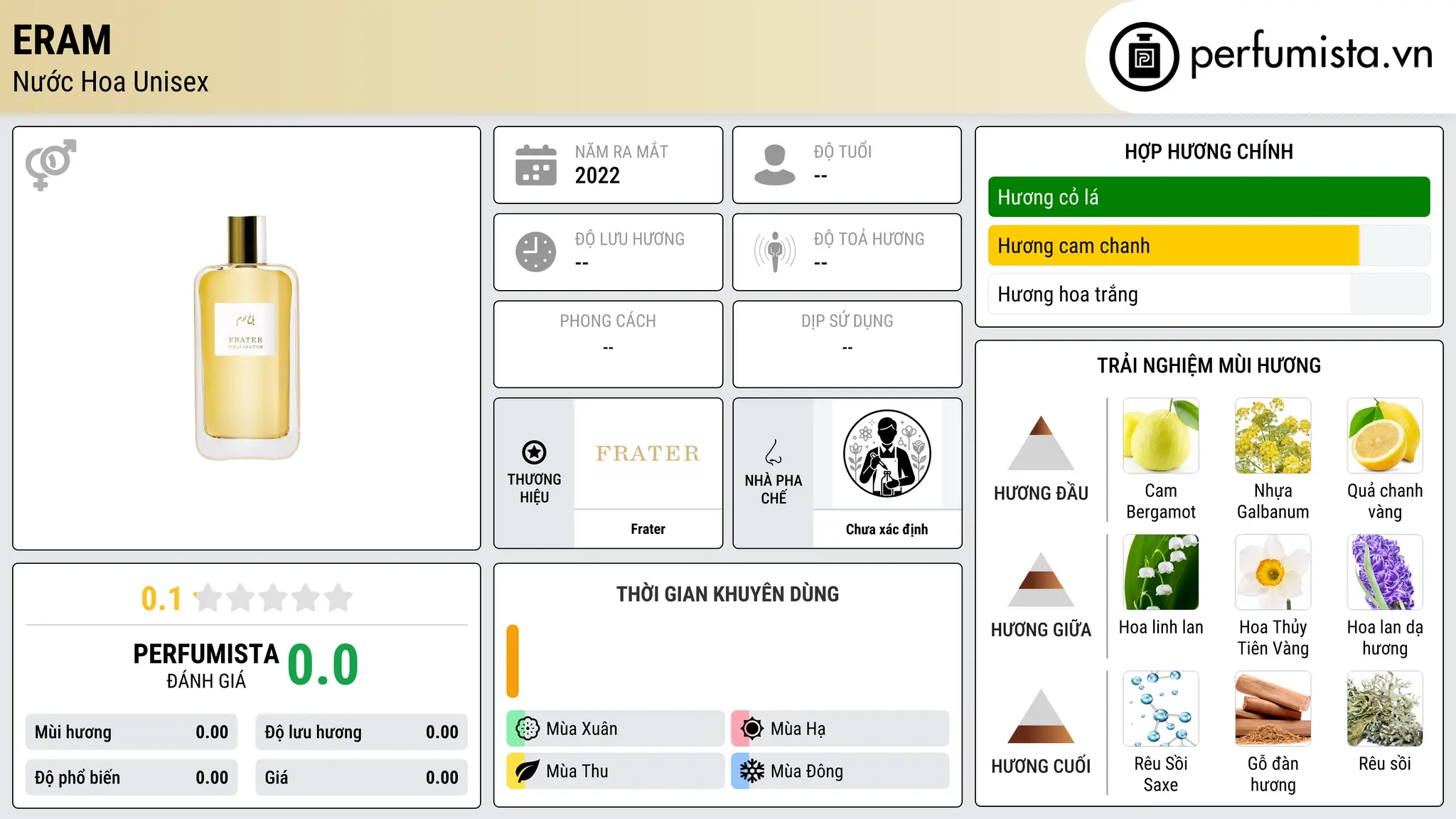This screenshot has height=819, width=1456.
Task: Open the Cam Bergamot note image
Action: 1161,436
